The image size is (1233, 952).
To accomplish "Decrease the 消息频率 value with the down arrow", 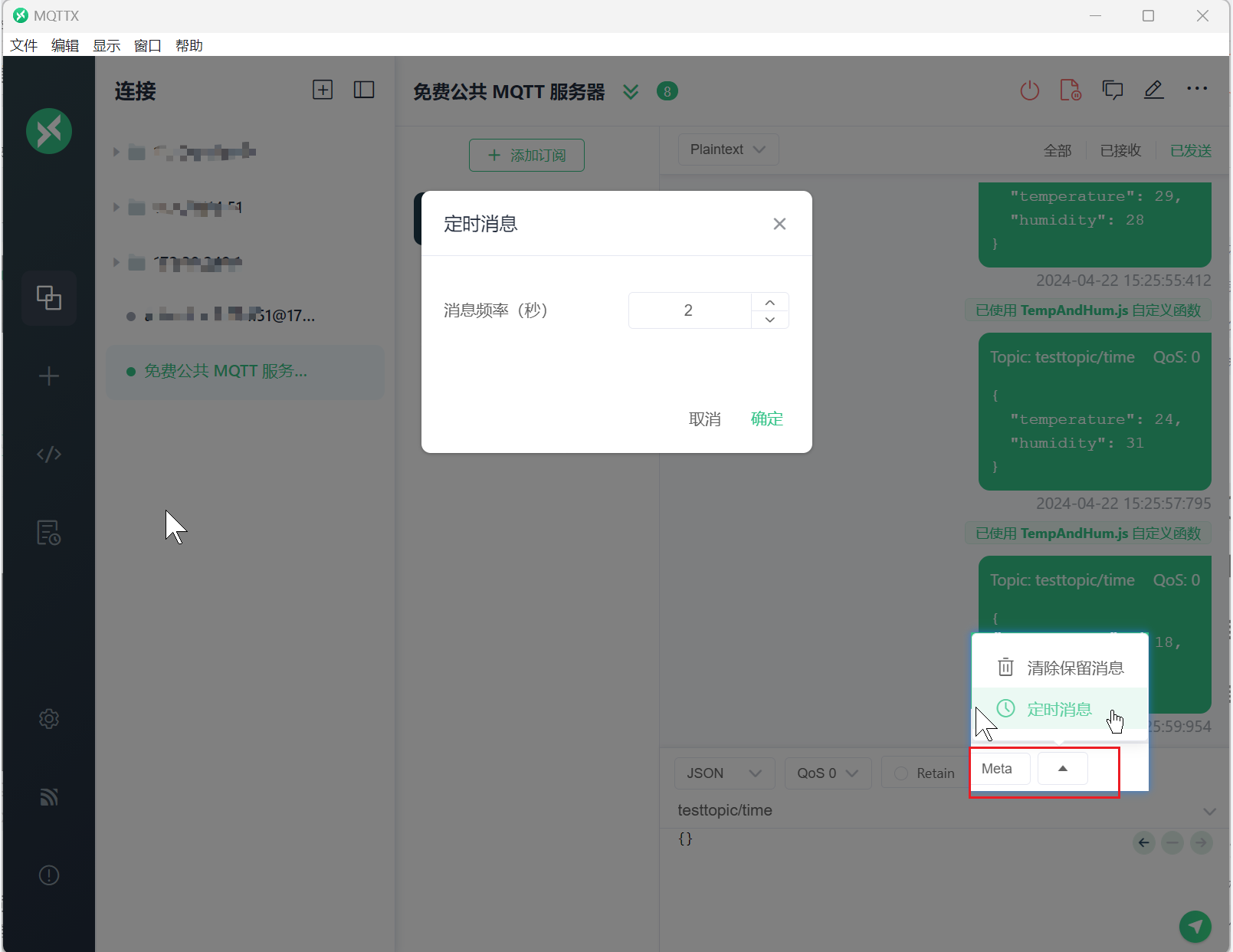I will click(770, 320).
